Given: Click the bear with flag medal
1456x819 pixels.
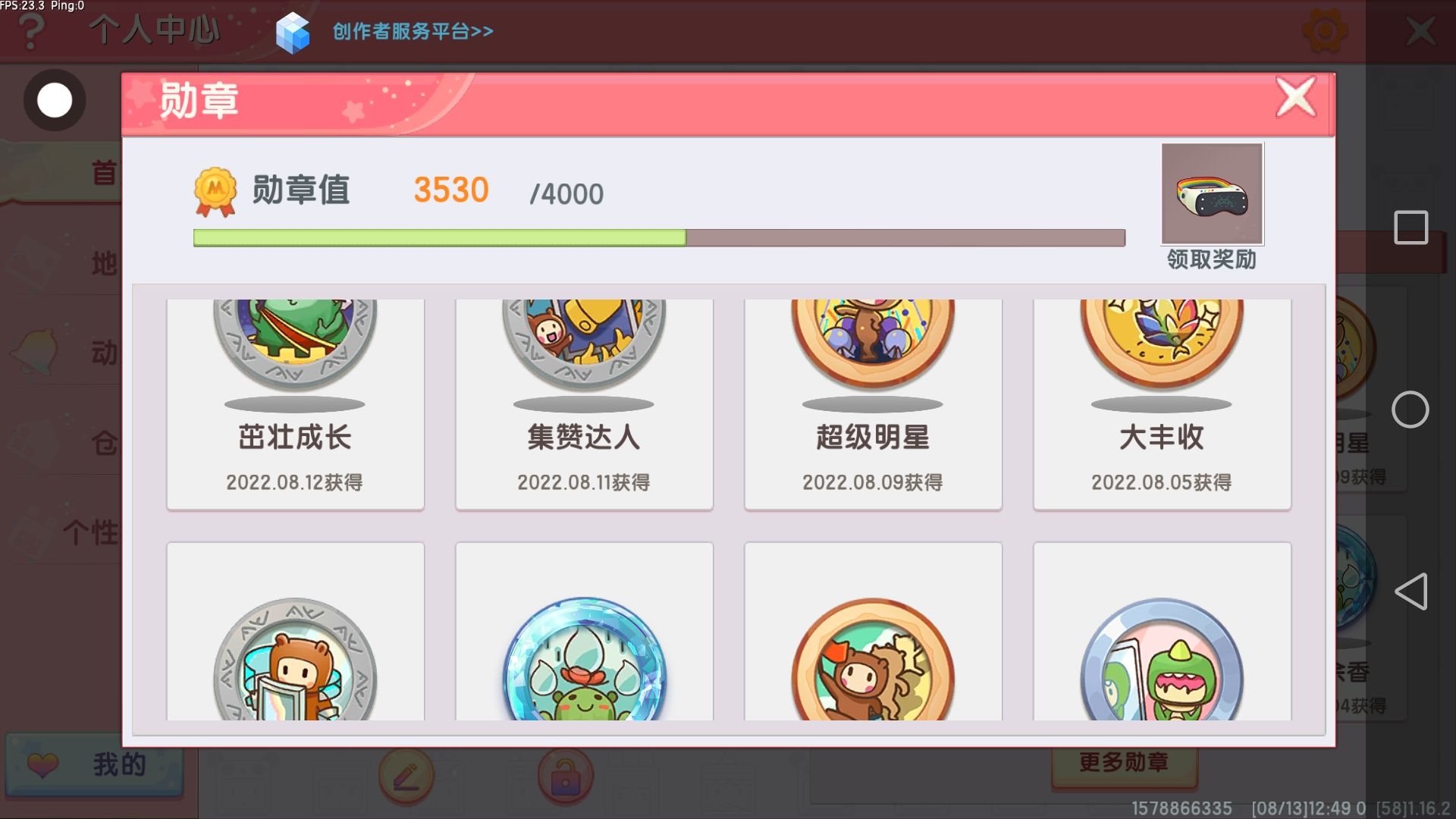Looking at the screenshot, I should [873, 660].
